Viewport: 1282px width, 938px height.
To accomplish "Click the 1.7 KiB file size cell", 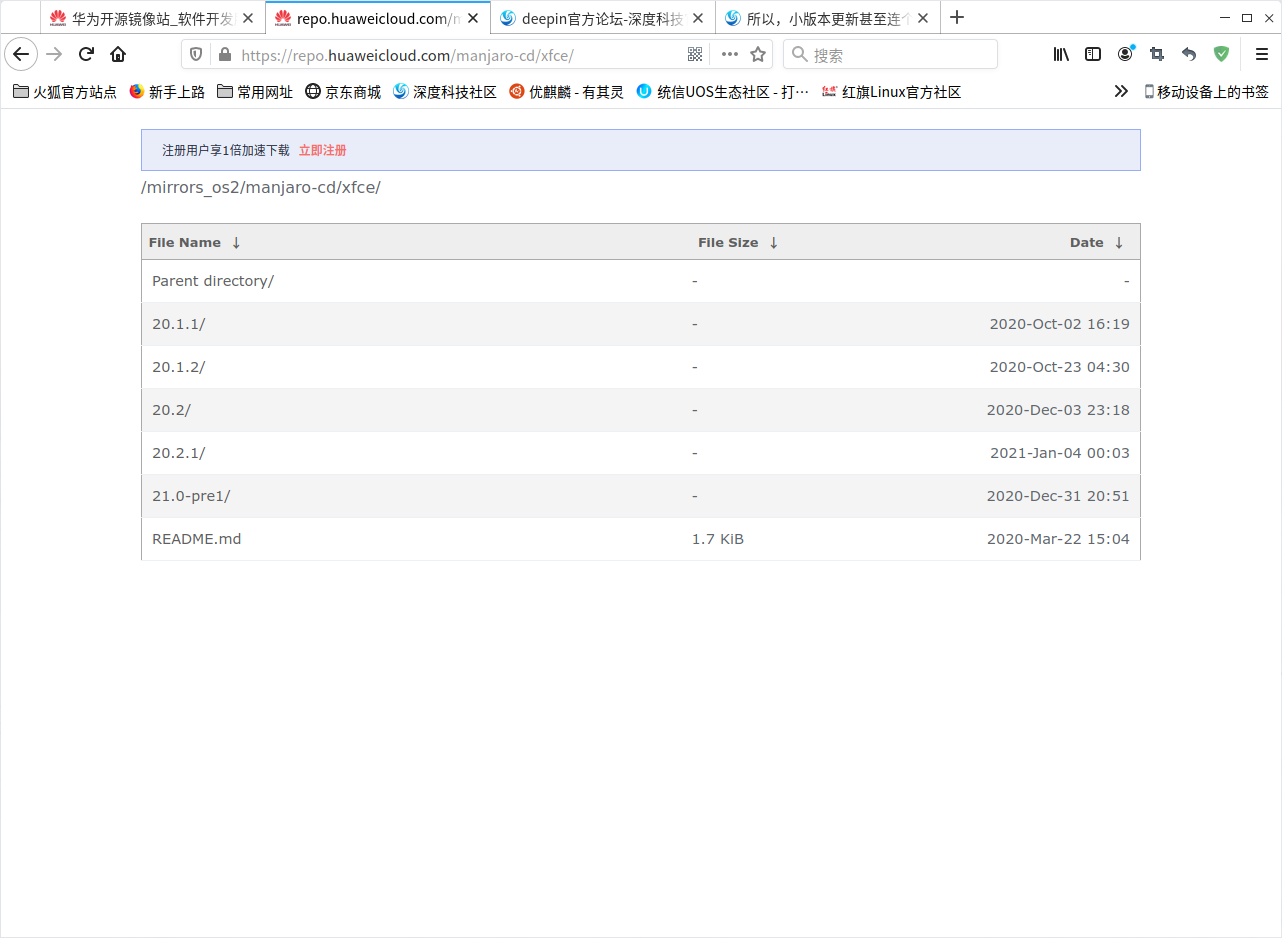I will point(718,539).
